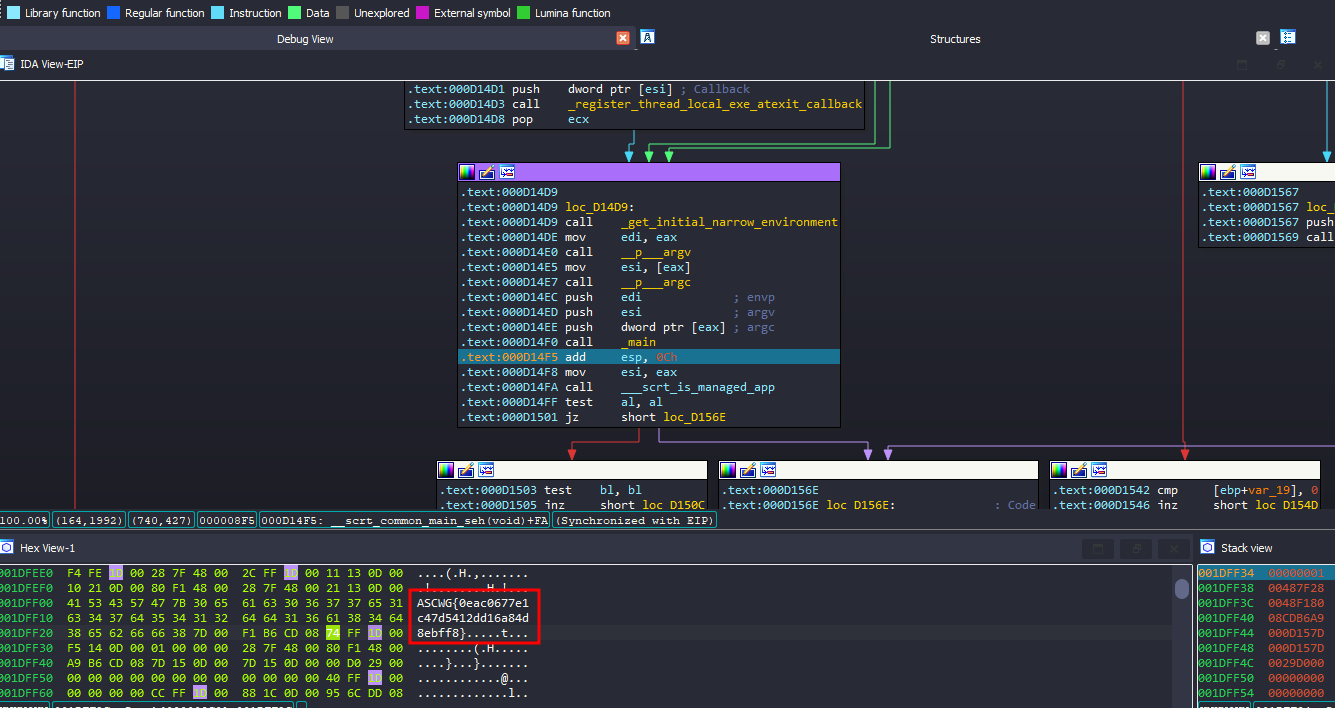Click the External symbol legend color swatch
The width and height of the screenshot is (1335, 708).
click(x=422, y=13)
